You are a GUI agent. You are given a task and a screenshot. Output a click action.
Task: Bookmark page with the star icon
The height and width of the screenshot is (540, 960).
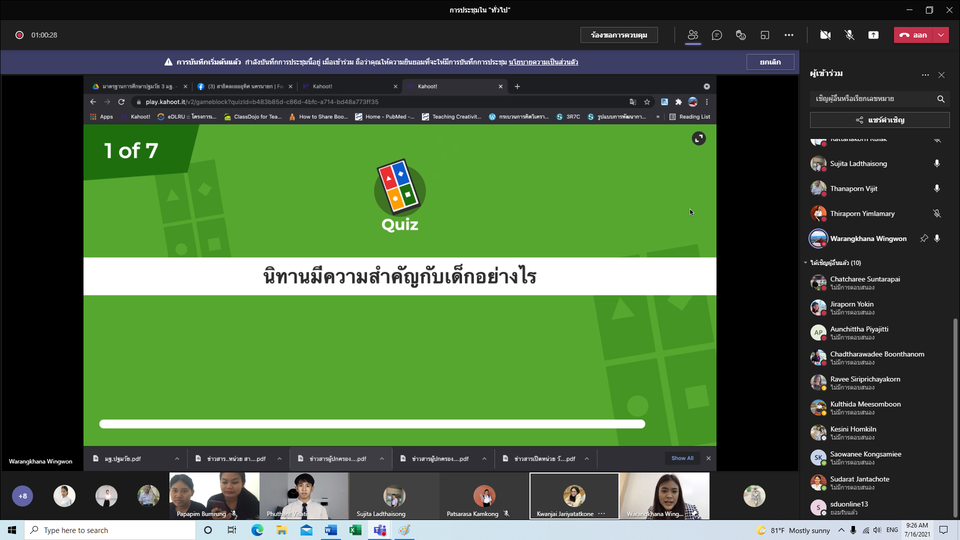(x=647, y=102)
